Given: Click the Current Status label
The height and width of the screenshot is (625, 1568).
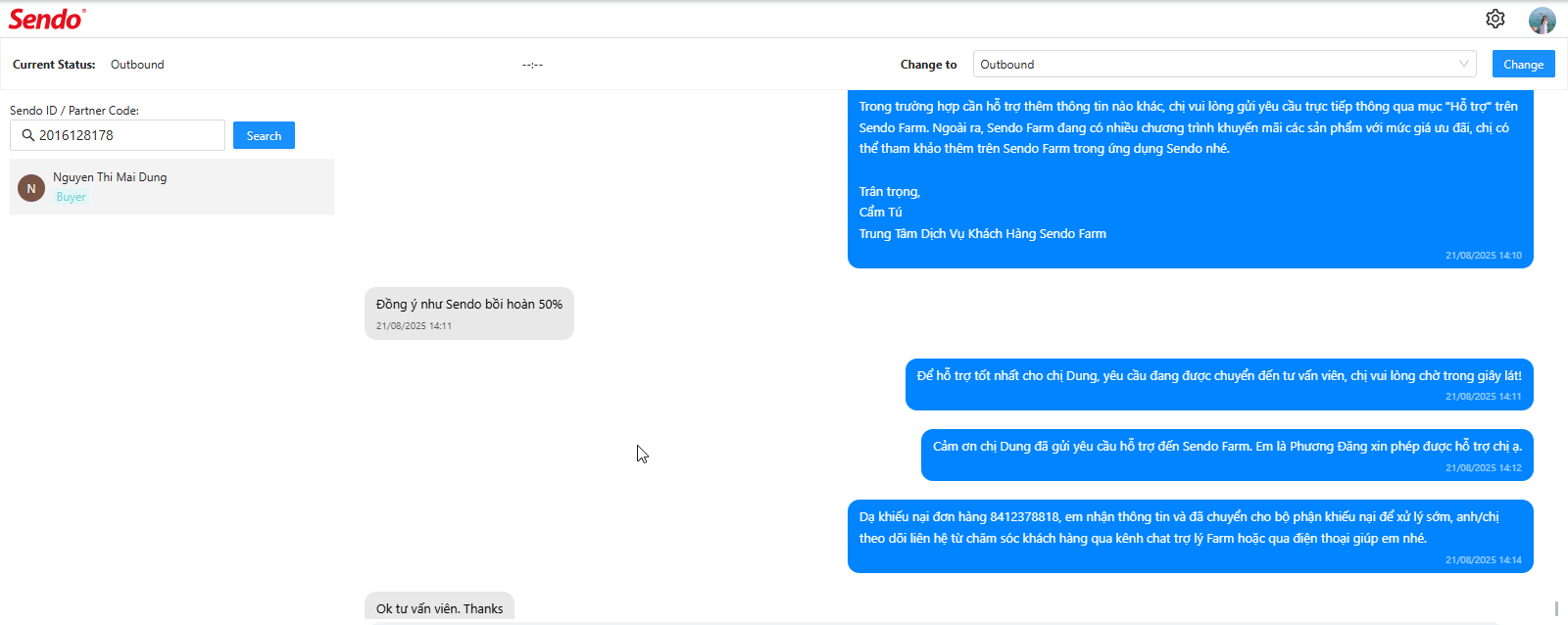Looking at the screenshot, I should point(54,65).
